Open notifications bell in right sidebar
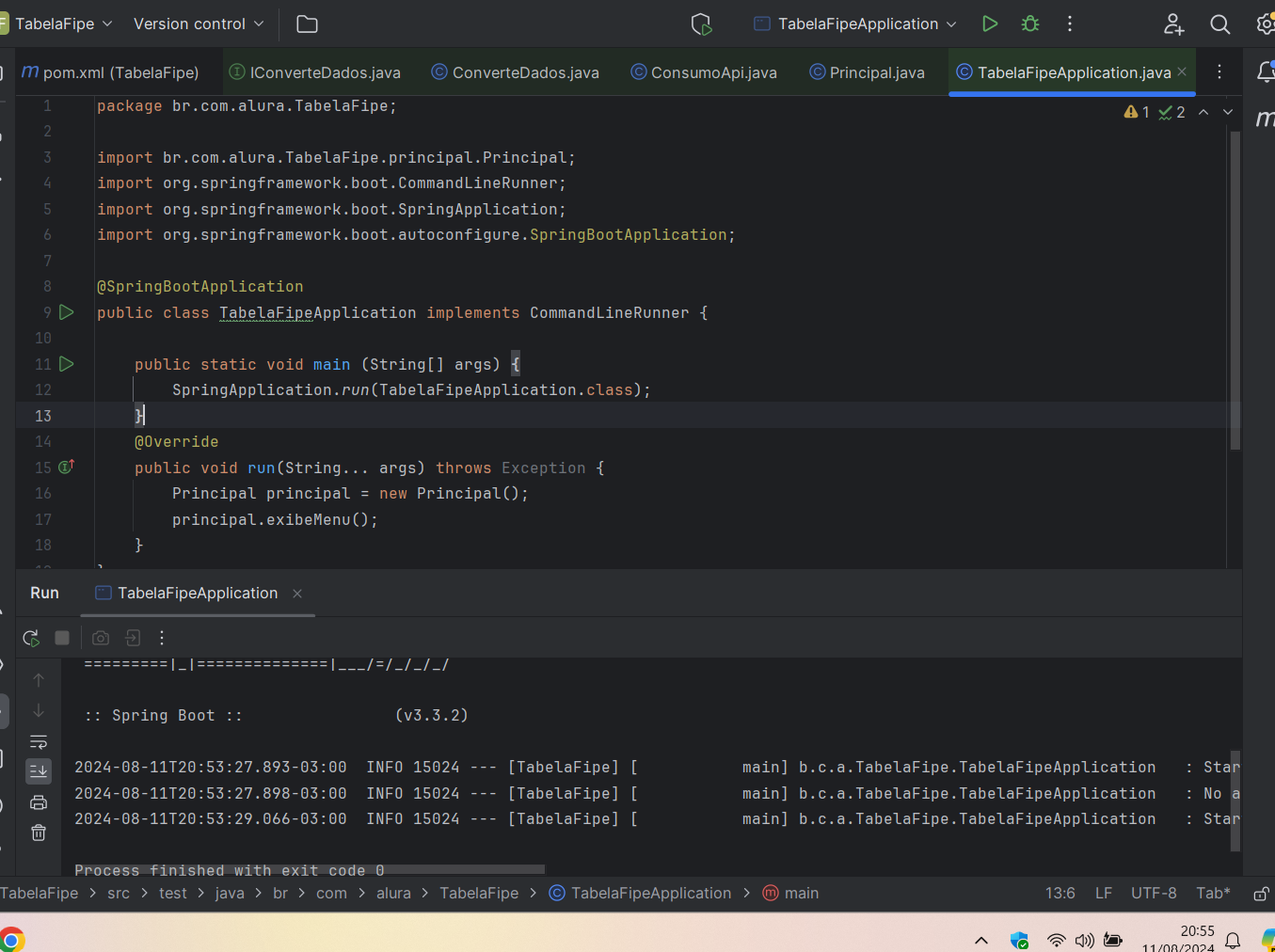1275x952 pixels. 1266,71
